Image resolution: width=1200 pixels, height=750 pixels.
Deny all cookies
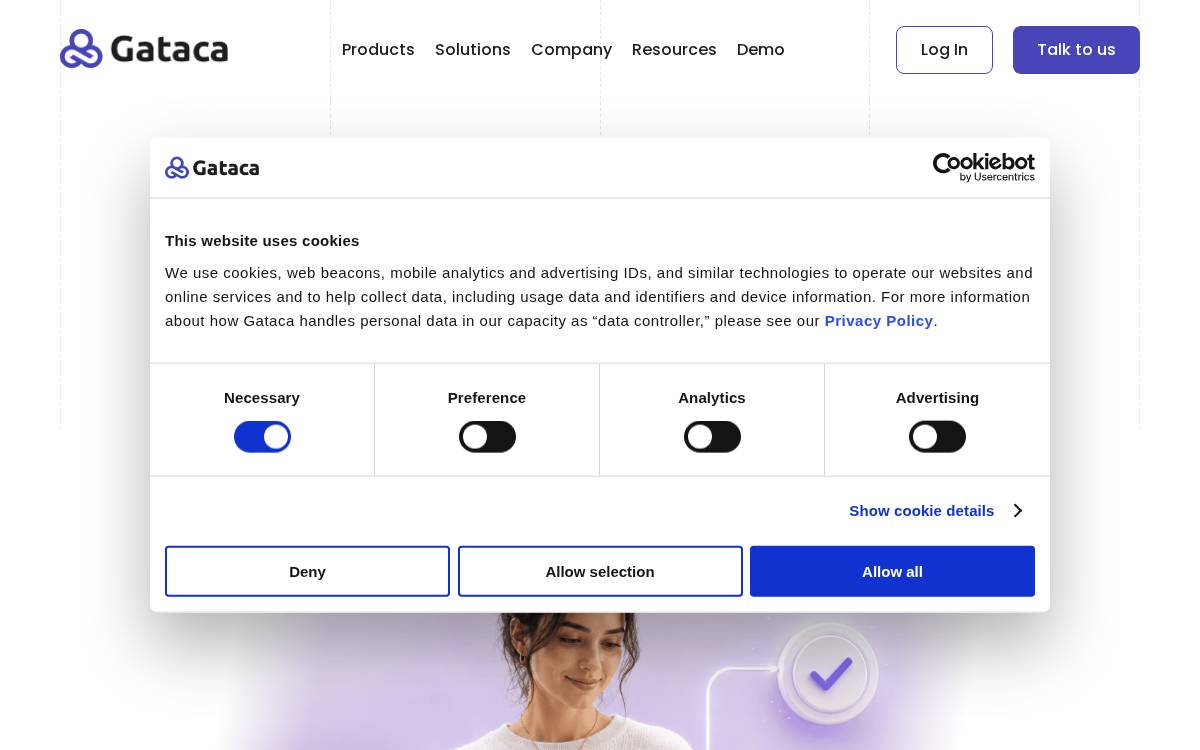(307, 571)
